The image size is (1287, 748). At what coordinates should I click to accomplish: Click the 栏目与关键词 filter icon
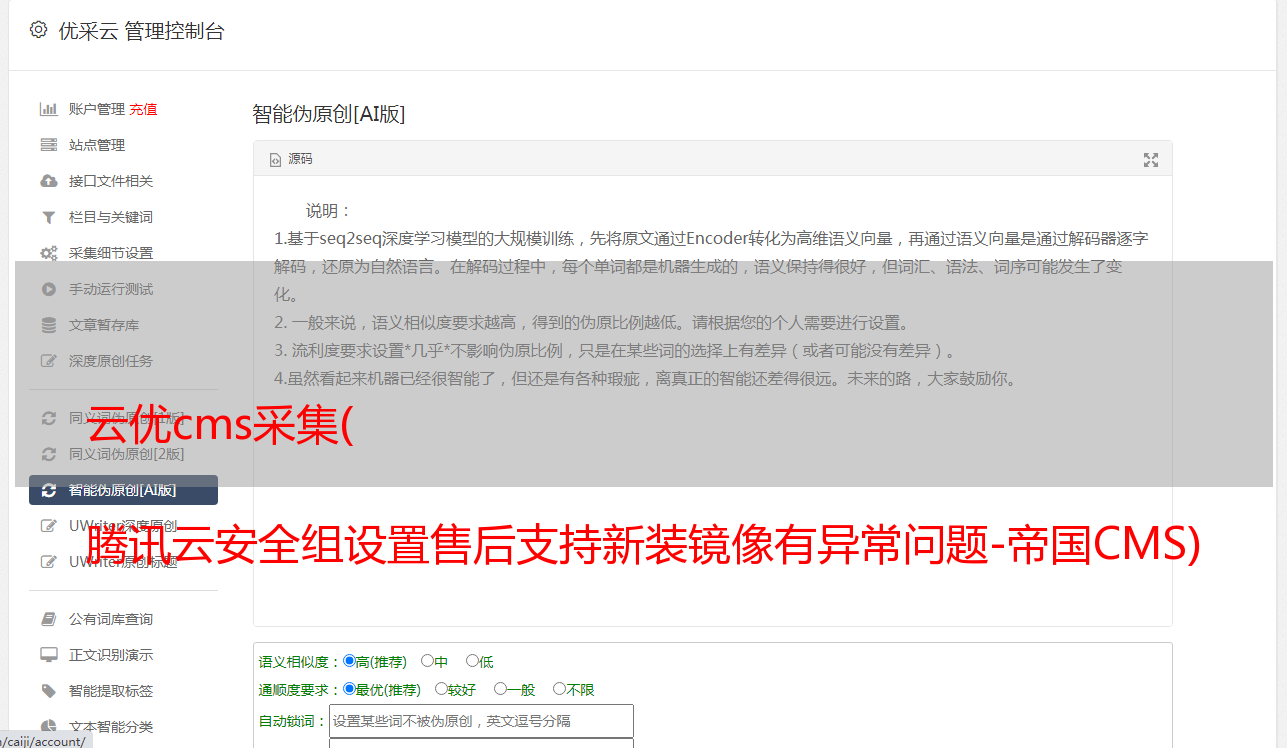coord(48,217)
